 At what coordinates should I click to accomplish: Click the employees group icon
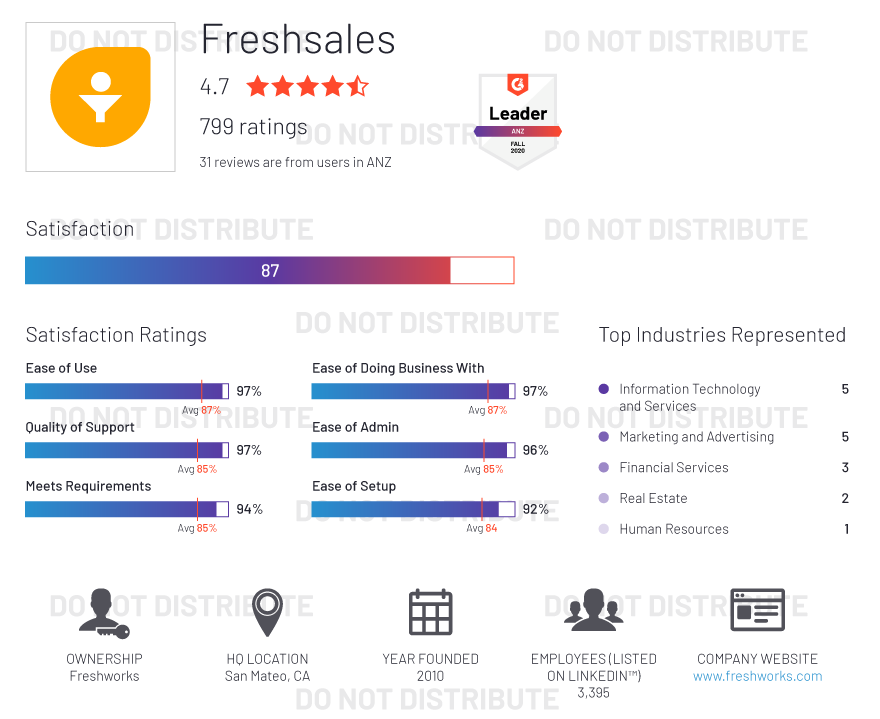(593, 610)
